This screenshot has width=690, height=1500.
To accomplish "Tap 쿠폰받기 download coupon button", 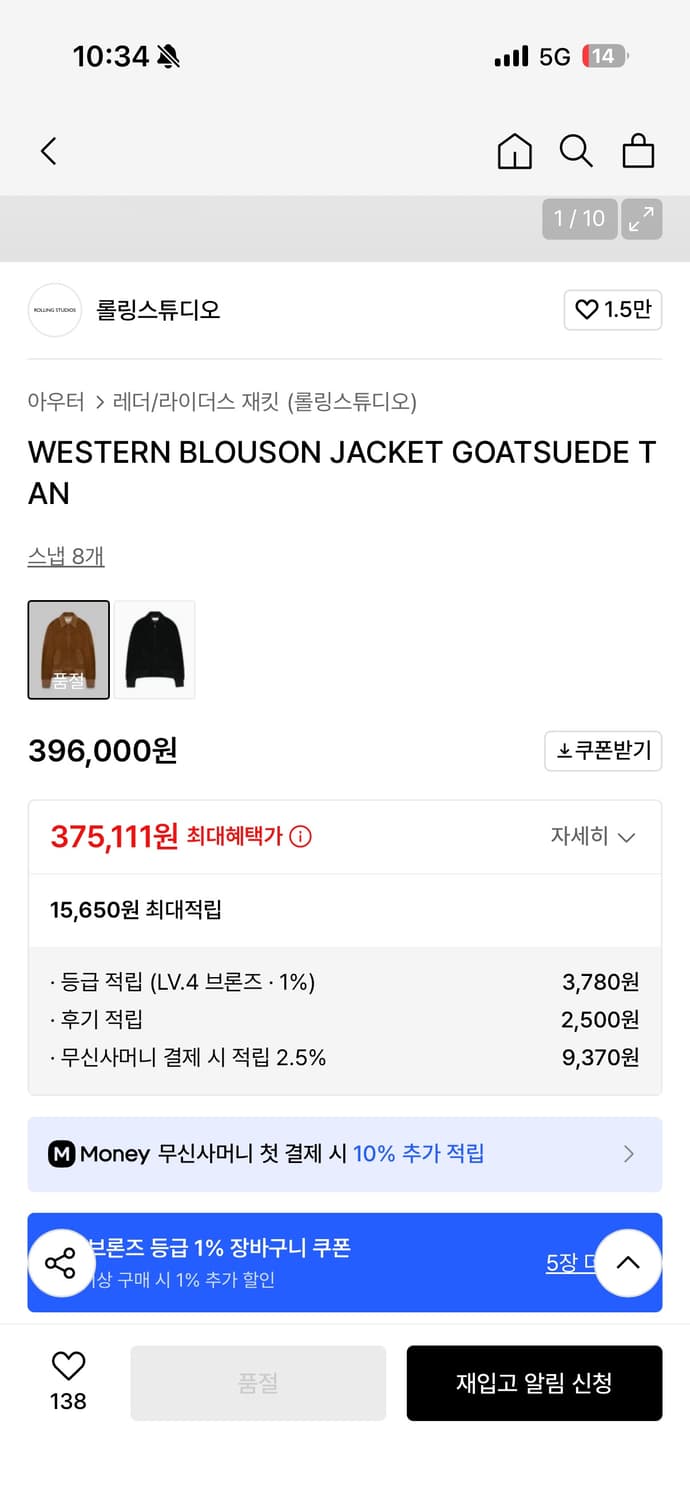I will (x=603, y=751).
